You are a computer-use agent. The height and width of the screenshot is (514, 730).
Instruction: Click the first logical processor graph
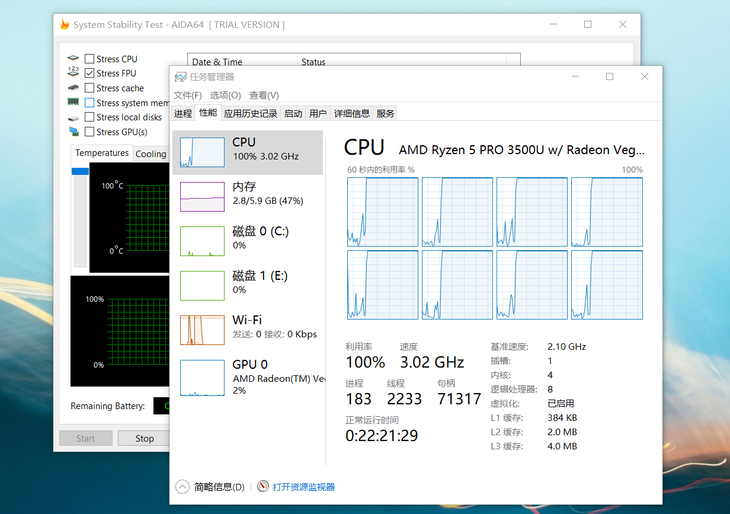pos(383,212)
